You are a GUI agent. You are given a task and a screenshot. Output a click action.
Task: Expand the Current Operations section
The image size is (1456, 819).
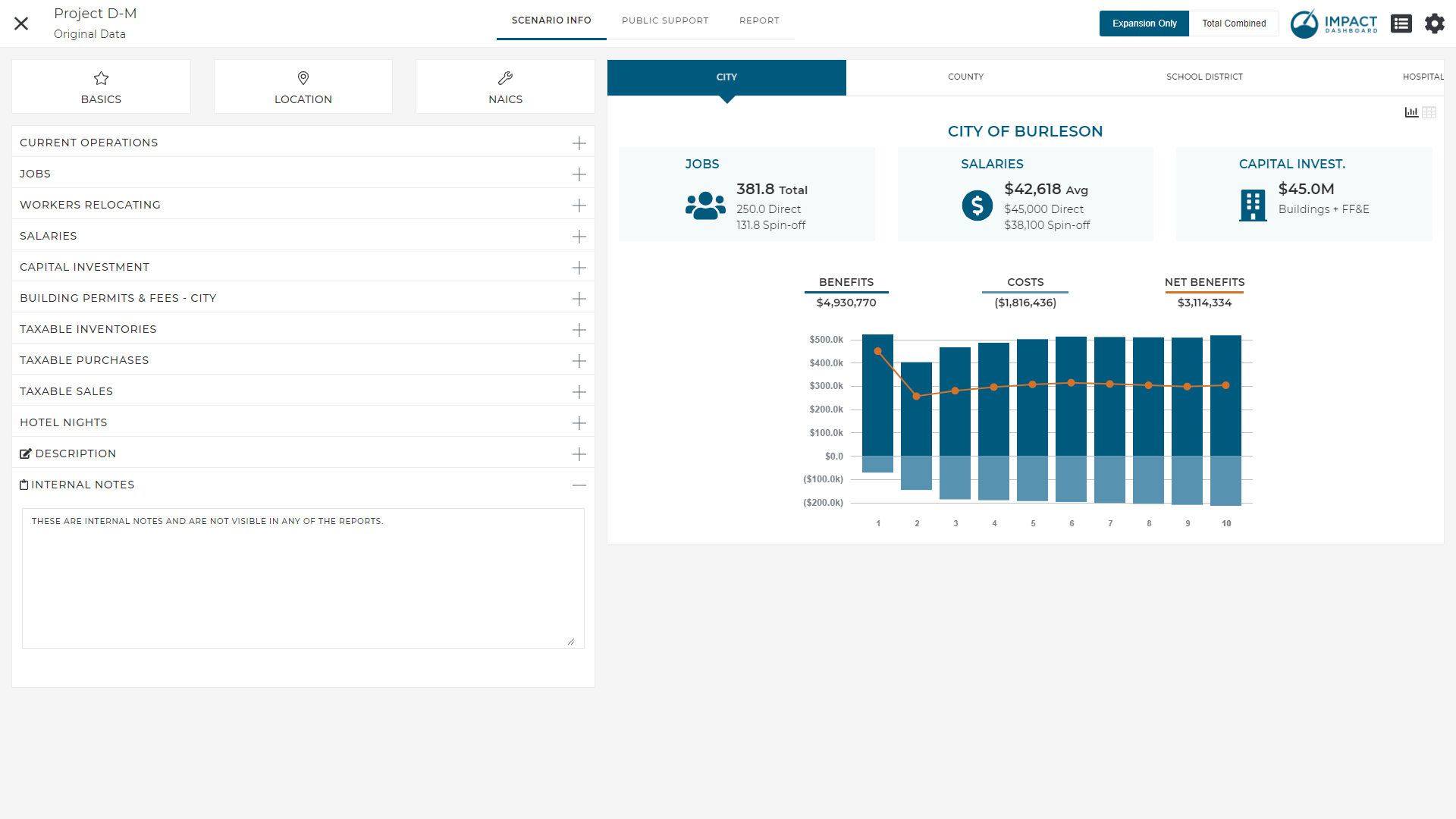[x=579, y=143]
